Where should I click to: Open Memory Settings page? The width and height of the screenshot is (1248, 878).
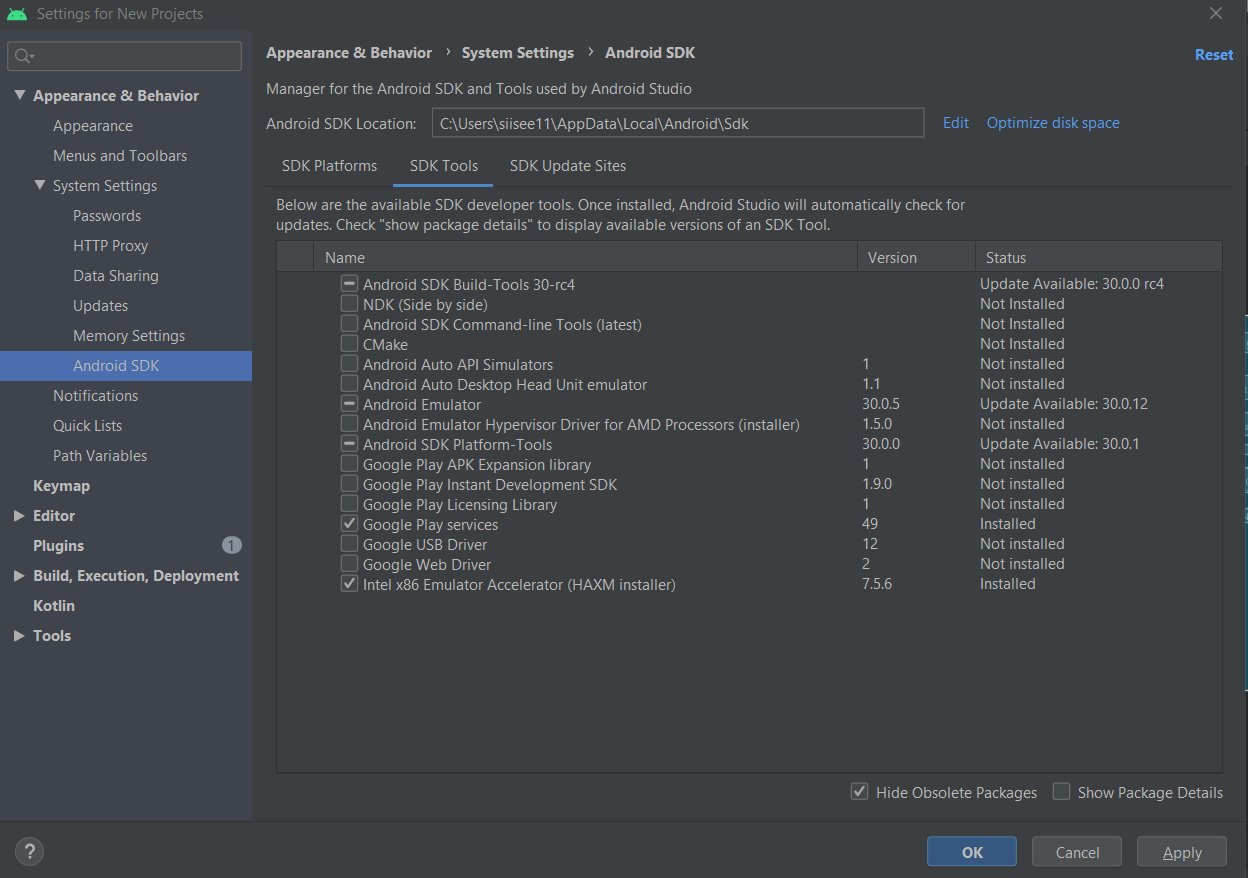[x=129, y=335]
